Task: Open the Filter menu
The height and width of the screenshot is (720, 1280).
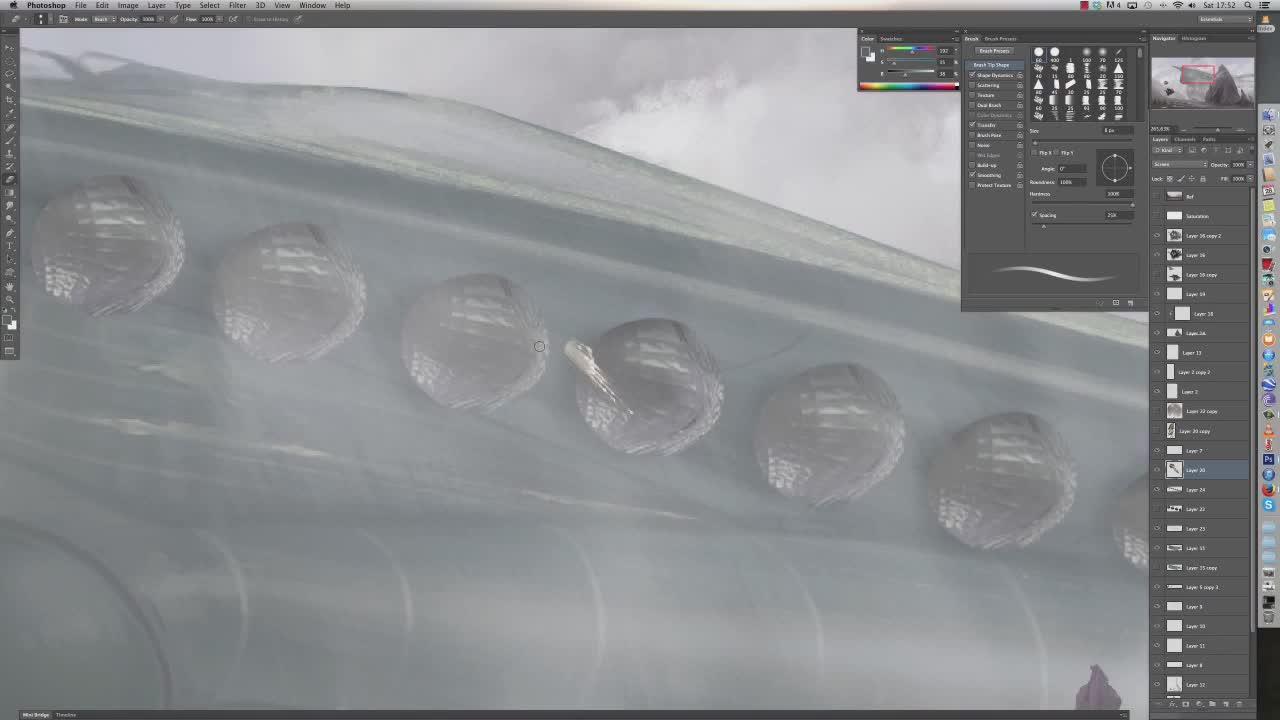Action: coord(237,5)
